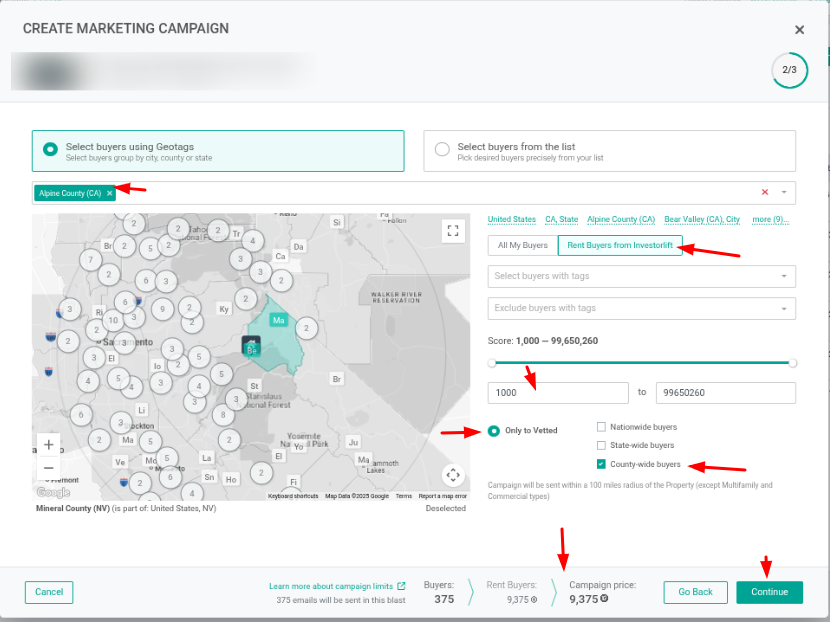This screenshot has height=622, width=830.
Task: Click Report a map error link
Action: point(443,496)
